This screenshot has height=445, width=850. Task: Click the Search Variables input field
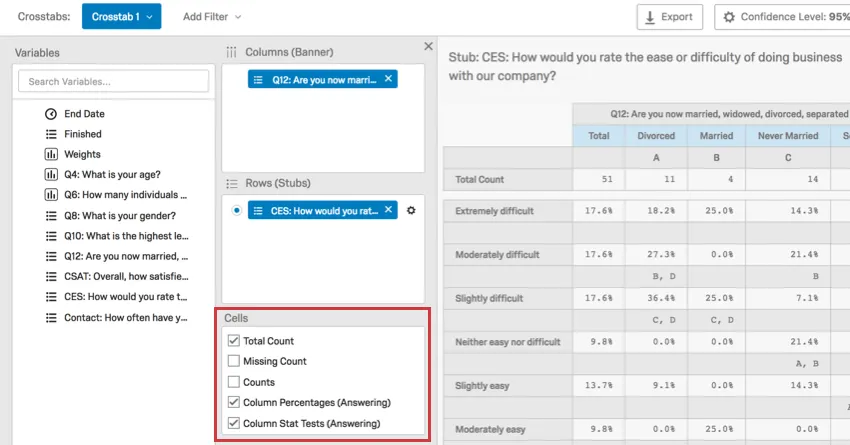[113, 81]
